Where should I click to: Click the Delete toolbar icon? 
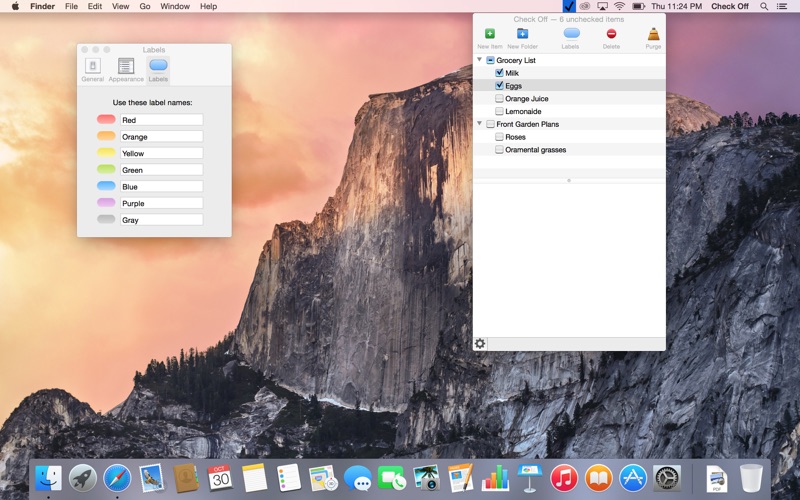coord(611,35)
